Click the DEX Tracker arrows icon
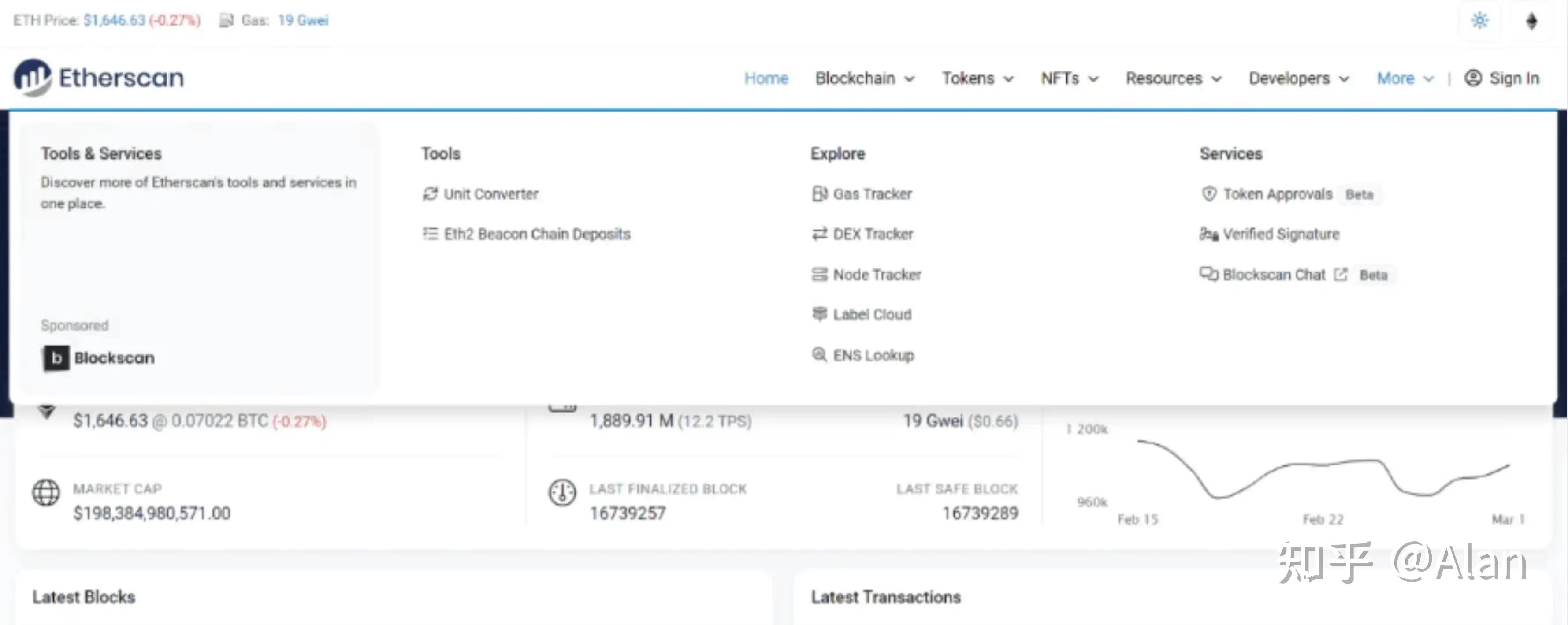Viewport: 1568px width, 625px height. click(819, 234)
